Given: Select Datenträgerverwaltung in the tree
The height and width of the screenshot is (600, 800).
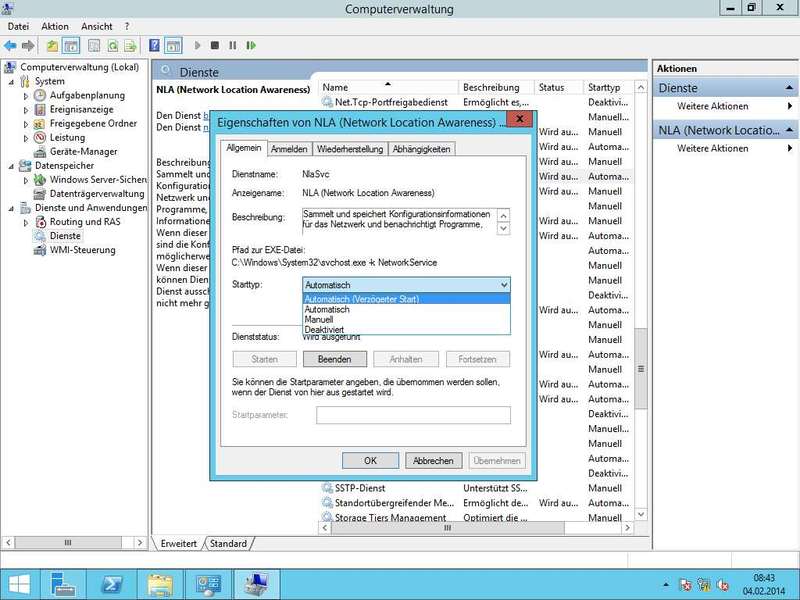Looking at the screenshot, I should tap(96, 194).
